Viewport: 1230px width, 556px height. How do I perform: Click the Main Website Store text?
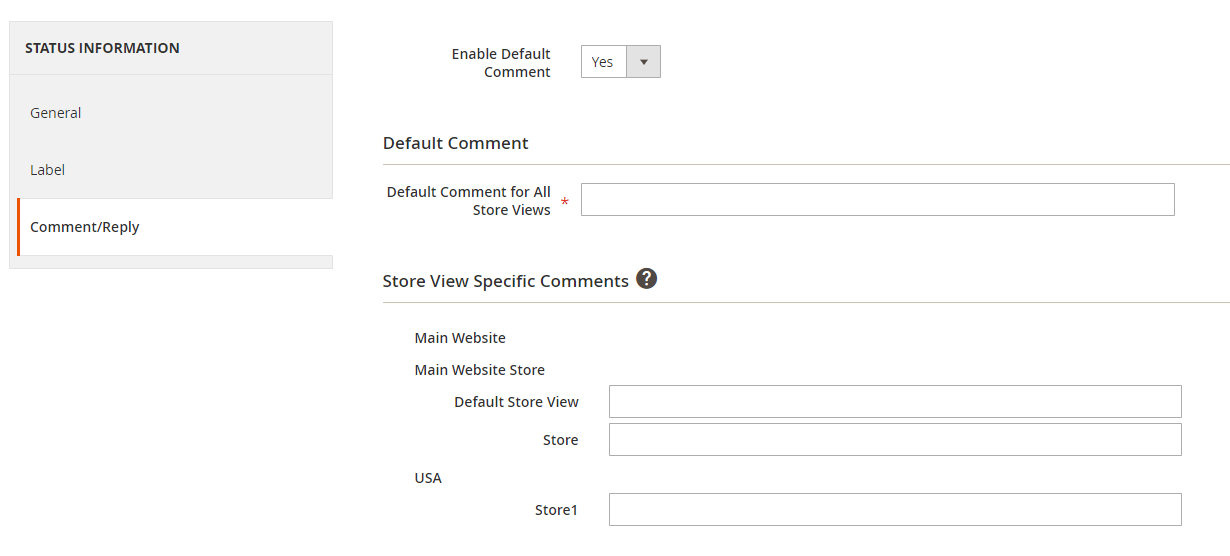(479, 370)
